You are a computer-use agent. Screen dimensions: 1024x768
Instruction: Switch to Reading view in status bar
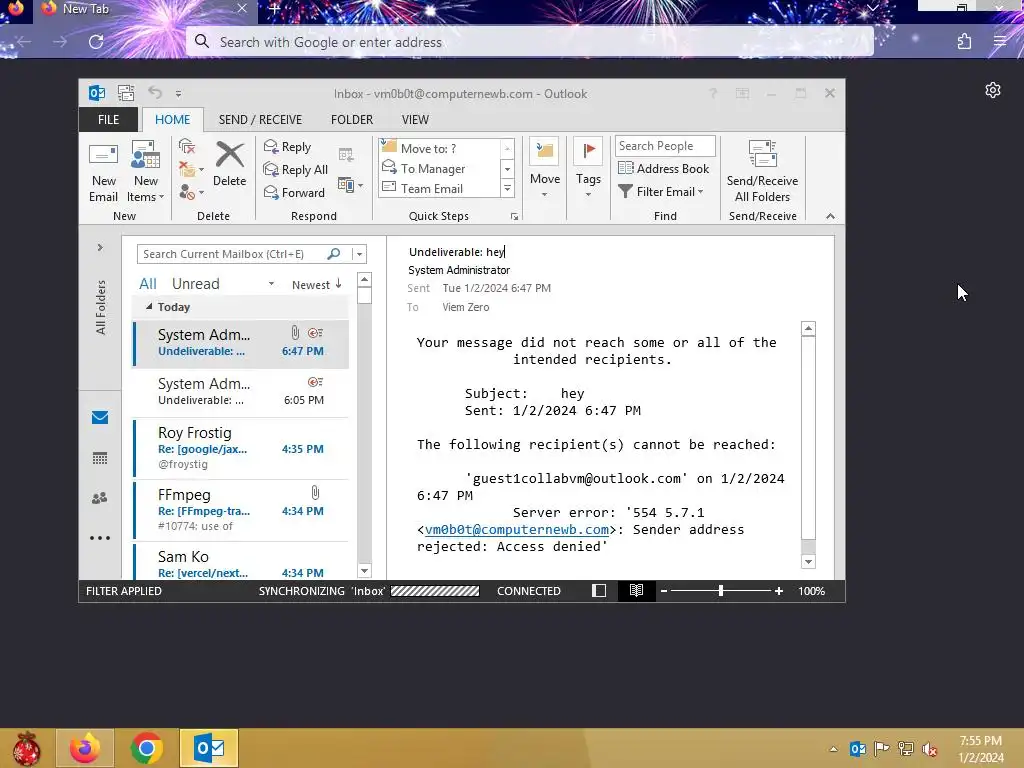click(x=636, y=591)
